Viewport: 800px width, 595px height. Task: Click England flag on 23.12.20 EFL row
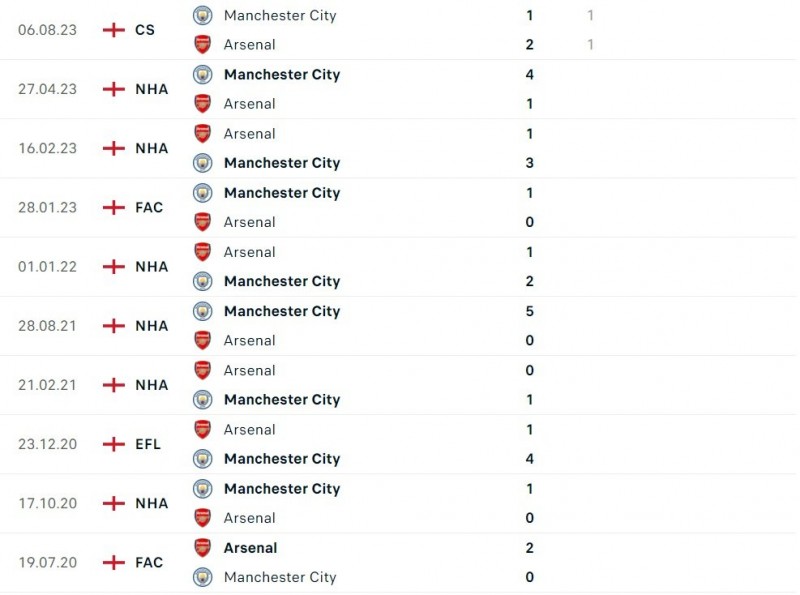tap(114, 444)
